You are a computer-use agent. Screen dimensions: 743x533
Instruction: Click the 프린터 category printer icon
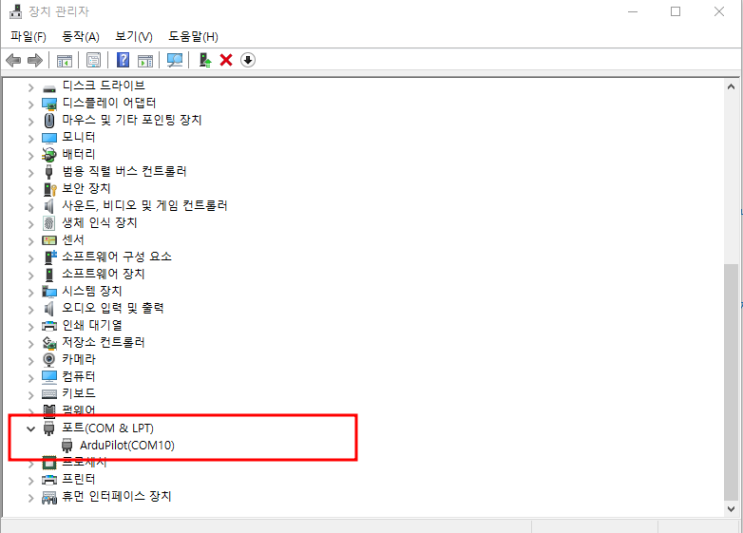pyautogui.click(x=49, y=480)
